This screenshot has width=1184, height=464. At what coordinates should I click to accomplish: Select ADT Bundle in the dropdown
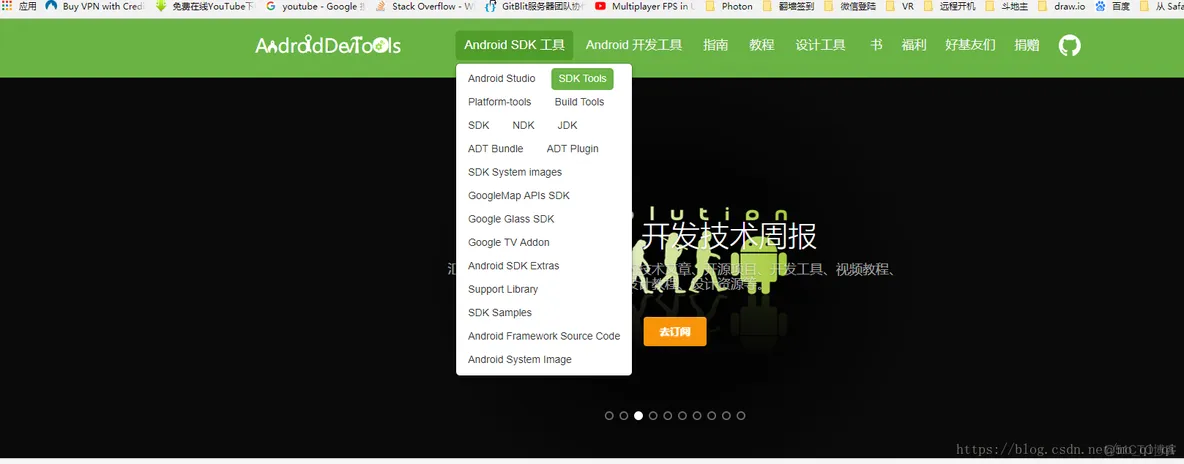495,149
